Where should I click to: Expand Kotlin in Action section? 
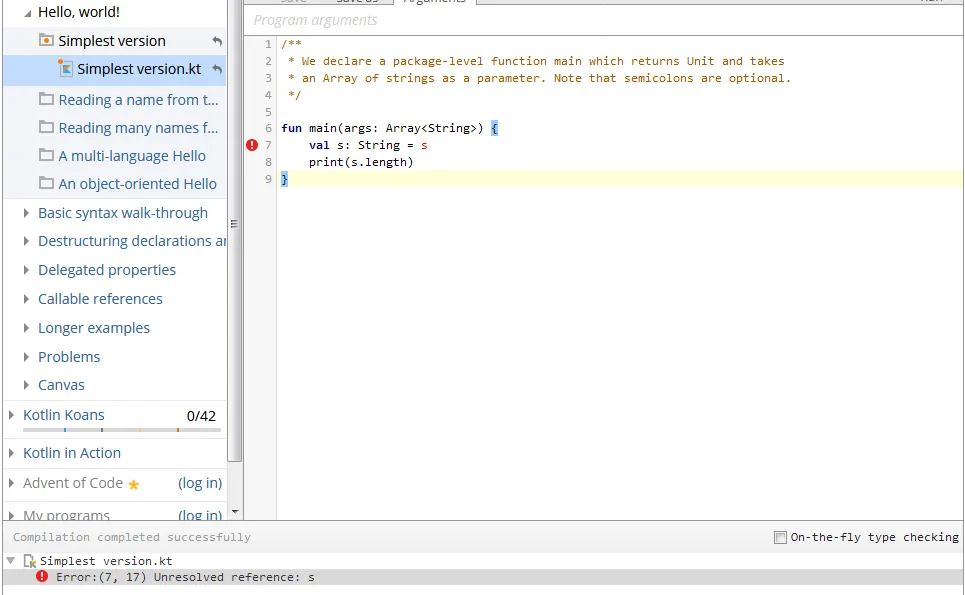click(x=11, y=453)
